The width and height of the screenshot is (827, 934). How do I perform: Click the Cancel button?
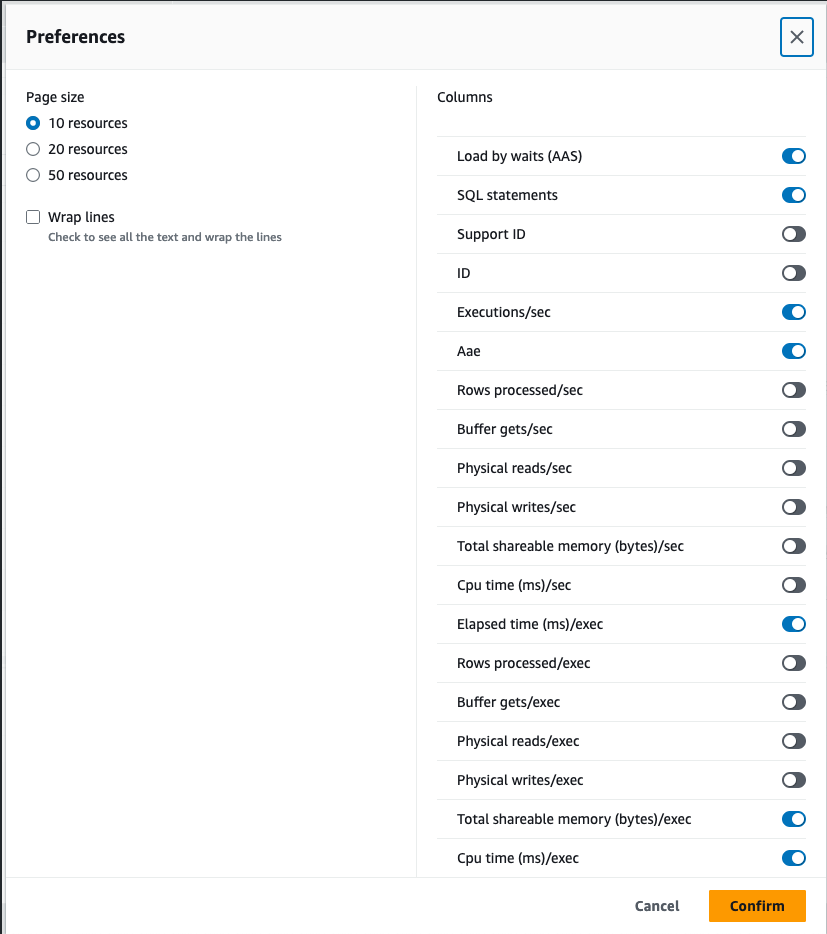657,906
